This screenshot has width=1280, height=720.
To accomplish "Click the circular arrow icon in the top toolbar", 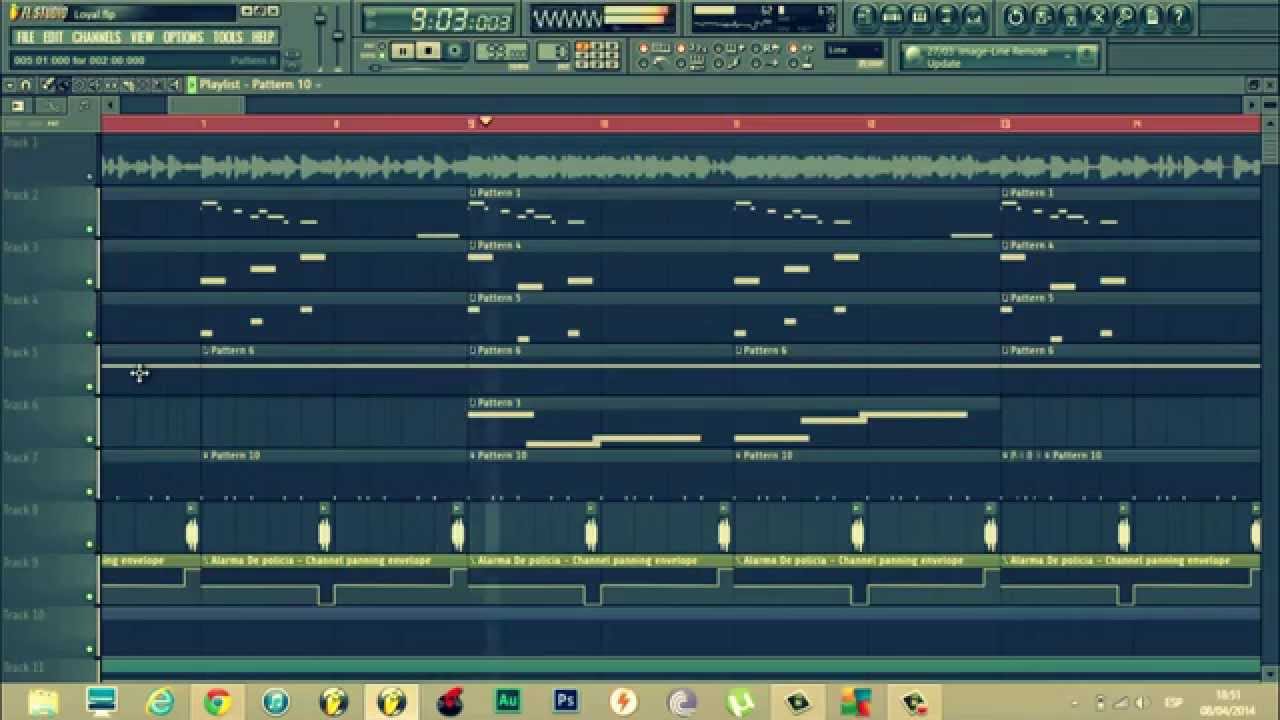I will 1016,17.
